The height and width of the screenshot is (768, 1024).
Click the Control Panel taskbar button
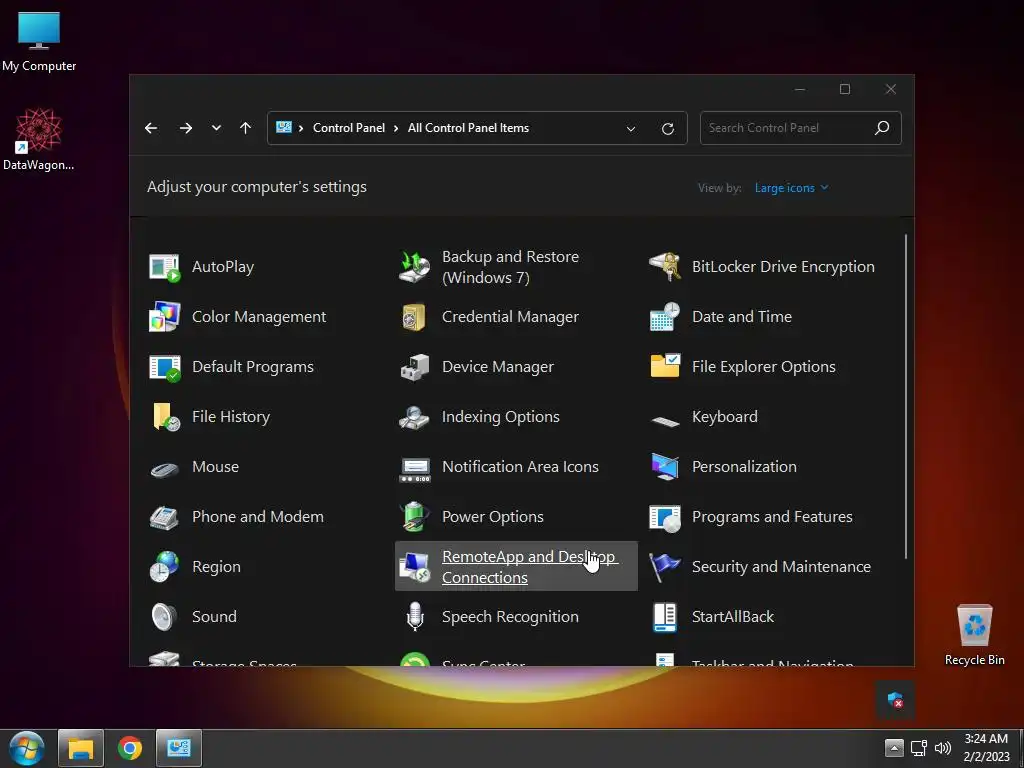coord(179,748)
